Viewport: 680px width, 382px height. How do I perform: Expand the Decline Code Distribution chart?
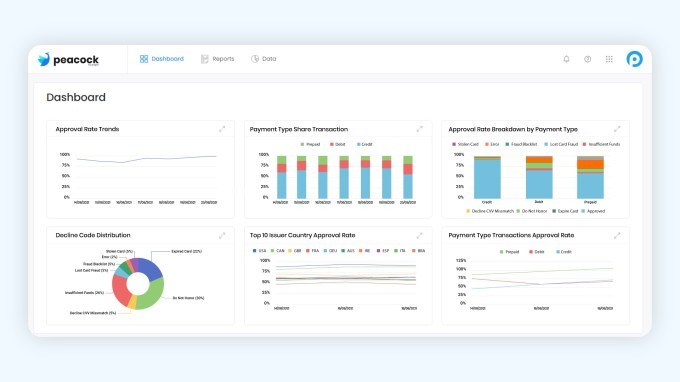click(222, 235)
